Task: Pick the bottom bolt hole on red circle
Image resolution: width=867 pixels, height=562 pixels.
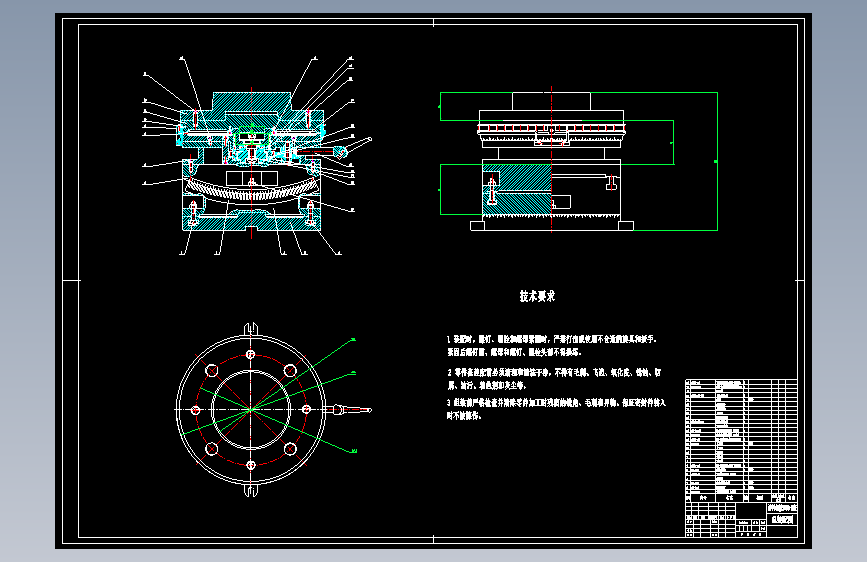Action: tap(251, 465)
